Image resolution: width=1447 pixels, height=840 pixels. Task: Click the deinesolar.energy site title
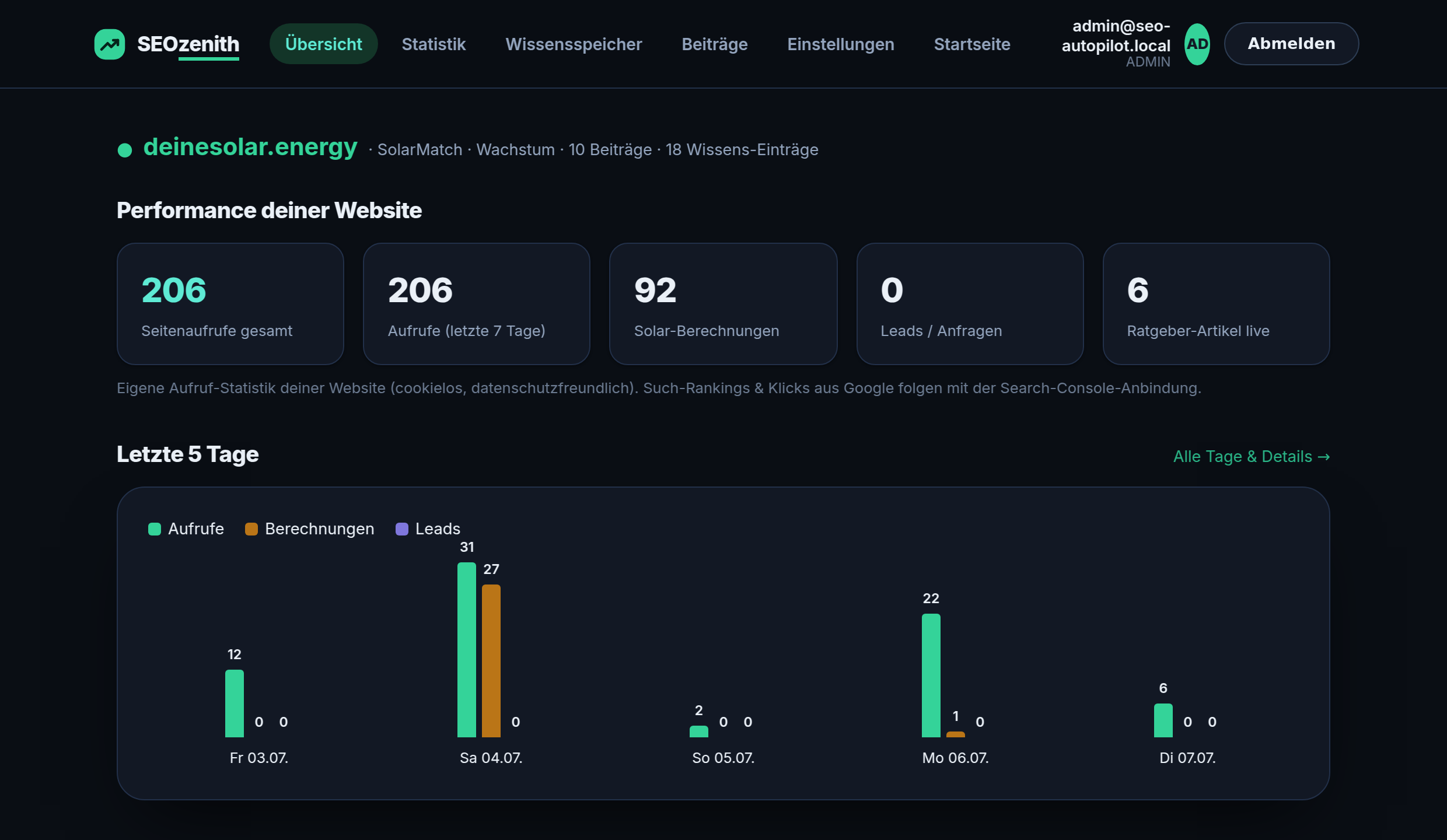[x=250, y=147]
